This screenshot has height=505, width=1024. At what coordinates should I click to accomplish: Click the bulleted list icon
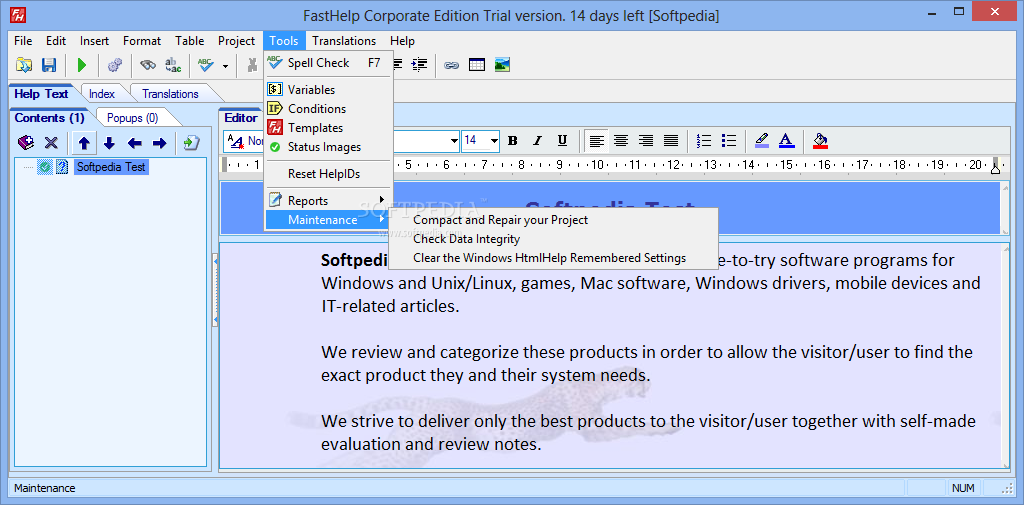tap(729, 140)
